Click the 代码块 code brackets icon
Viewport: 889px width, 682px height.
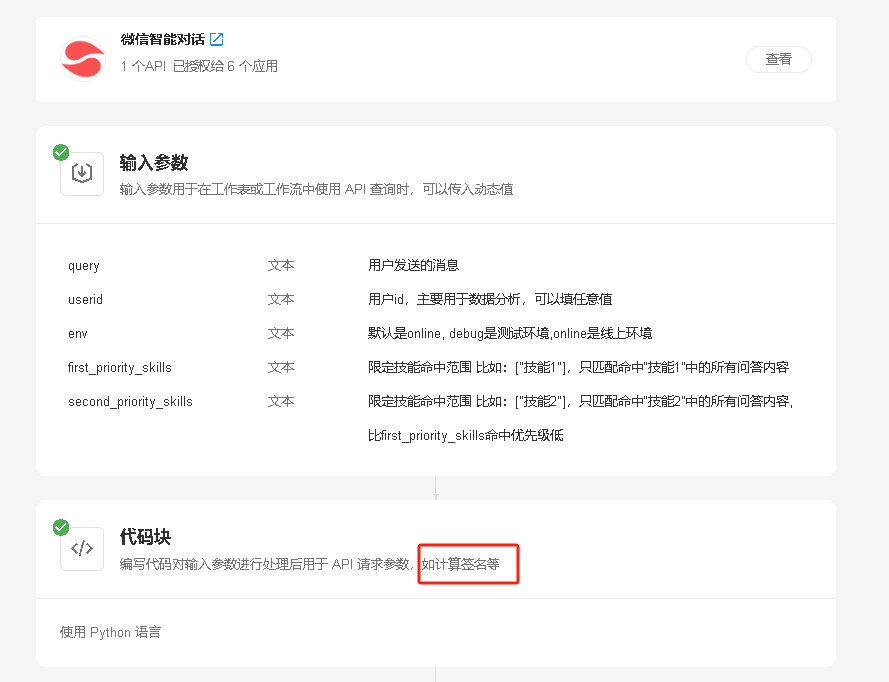point(82,549)
